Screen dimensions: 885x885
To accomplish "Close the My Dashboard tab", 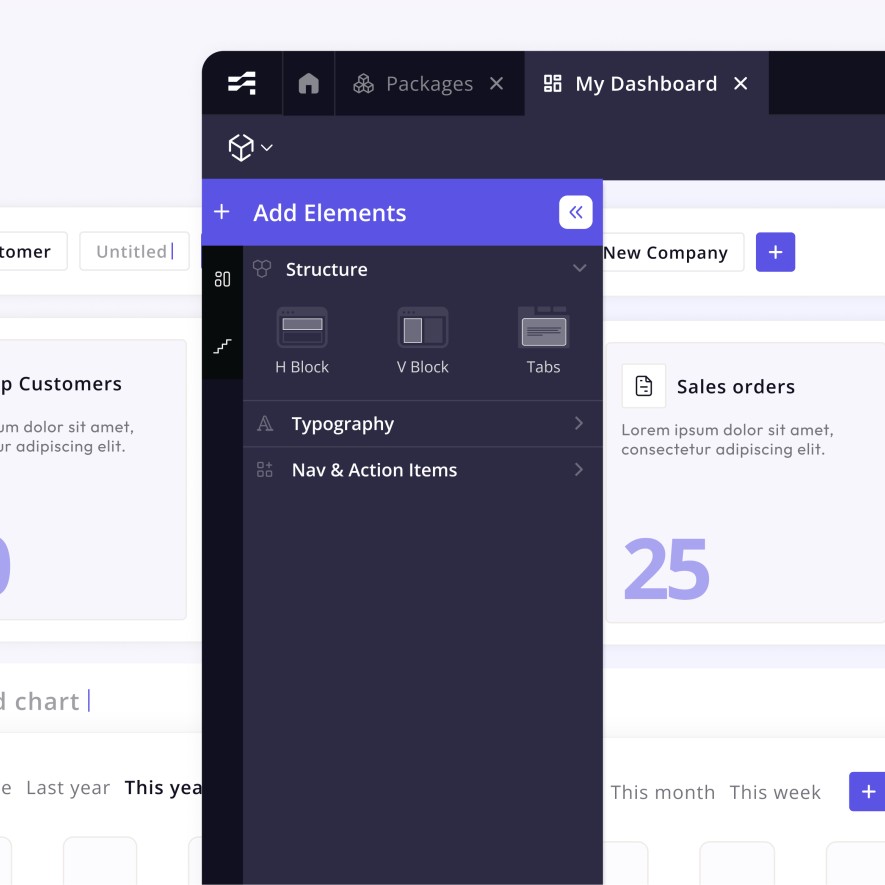I will tap(741, 84).
